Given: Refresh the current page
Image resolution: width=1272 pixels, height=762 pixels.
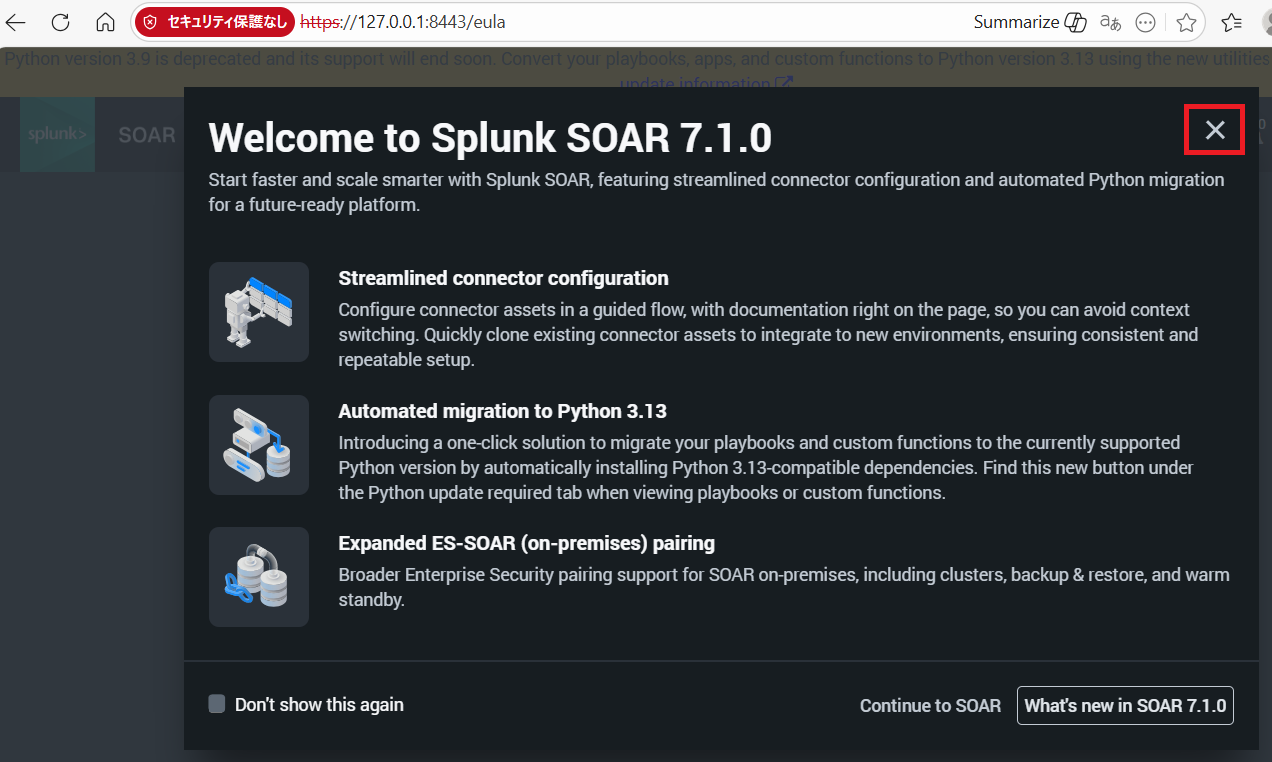Looking at the screenshot, I should 60,22.
